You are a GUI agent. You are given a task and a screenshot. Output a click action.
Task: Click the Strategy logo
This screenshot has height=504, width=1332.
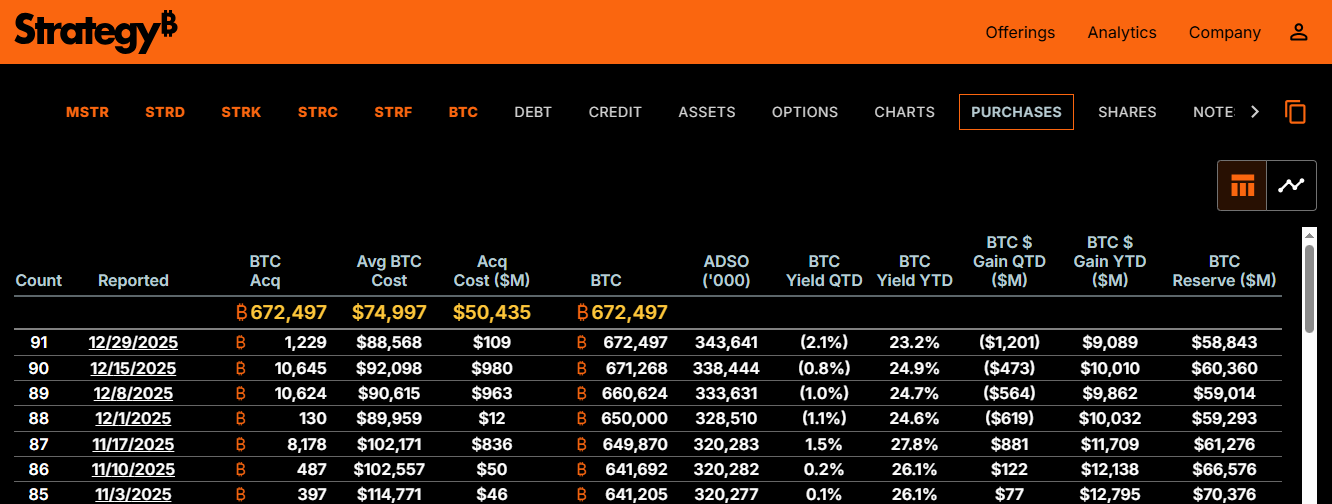pos(96,32)
